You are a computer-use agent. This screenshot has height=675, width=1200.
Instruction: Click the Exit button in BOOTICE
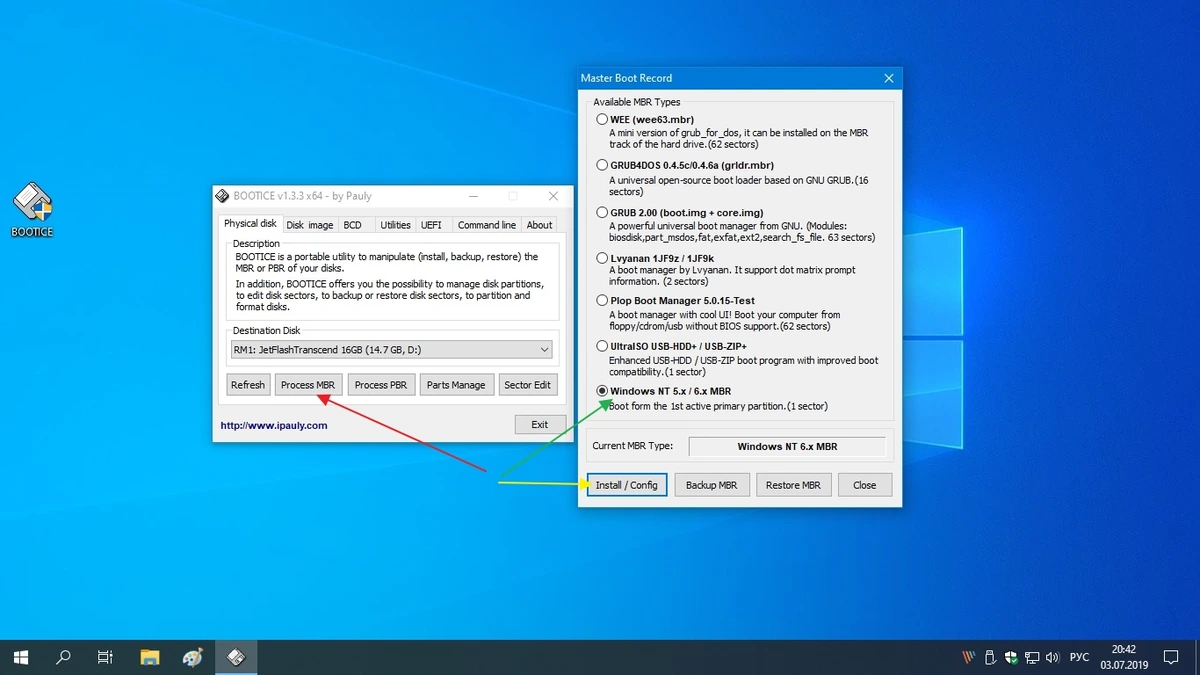pos(540,425)
